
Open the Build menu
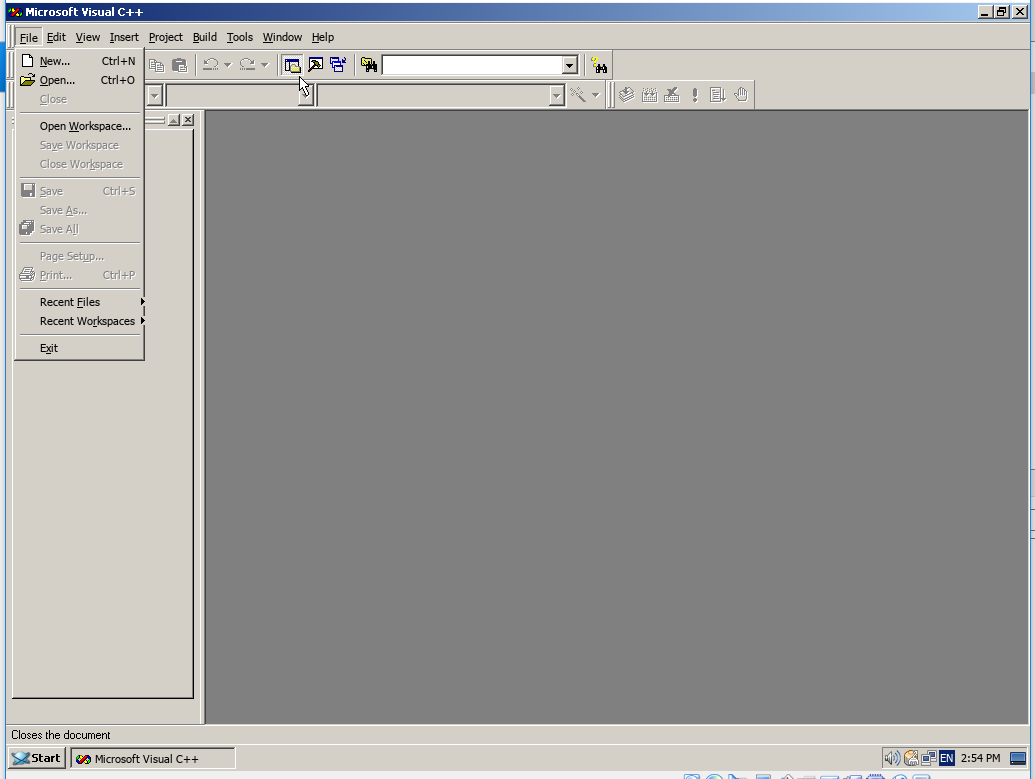[x=205, y=37]
